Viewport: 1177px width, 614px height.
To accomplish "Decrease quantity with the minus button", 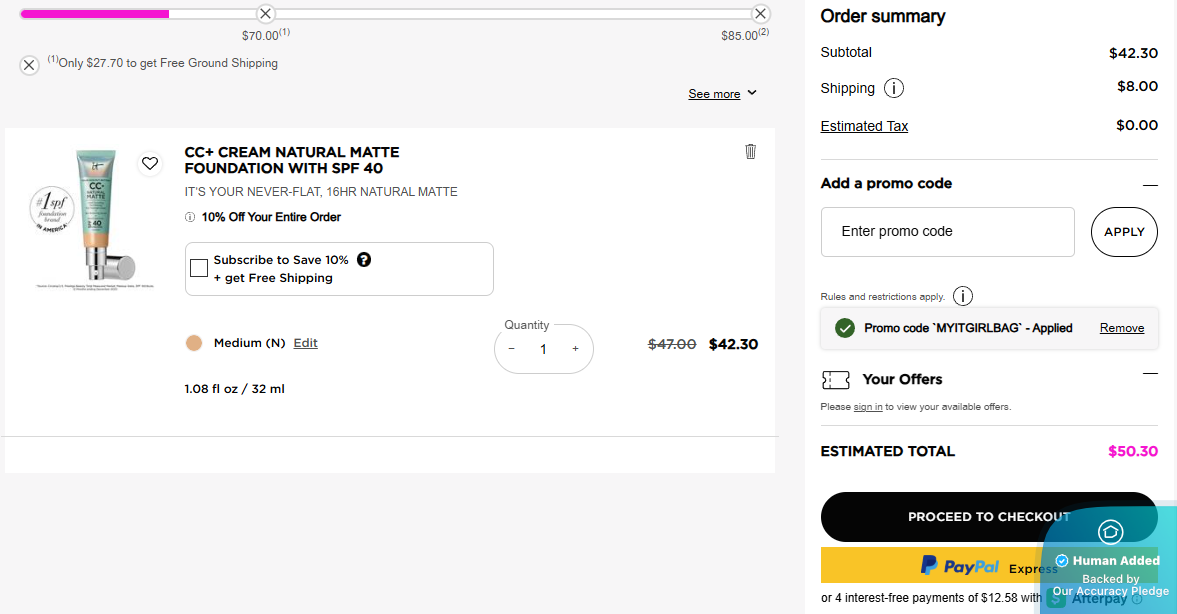I will pyautogui.click(x=512, y=349).
